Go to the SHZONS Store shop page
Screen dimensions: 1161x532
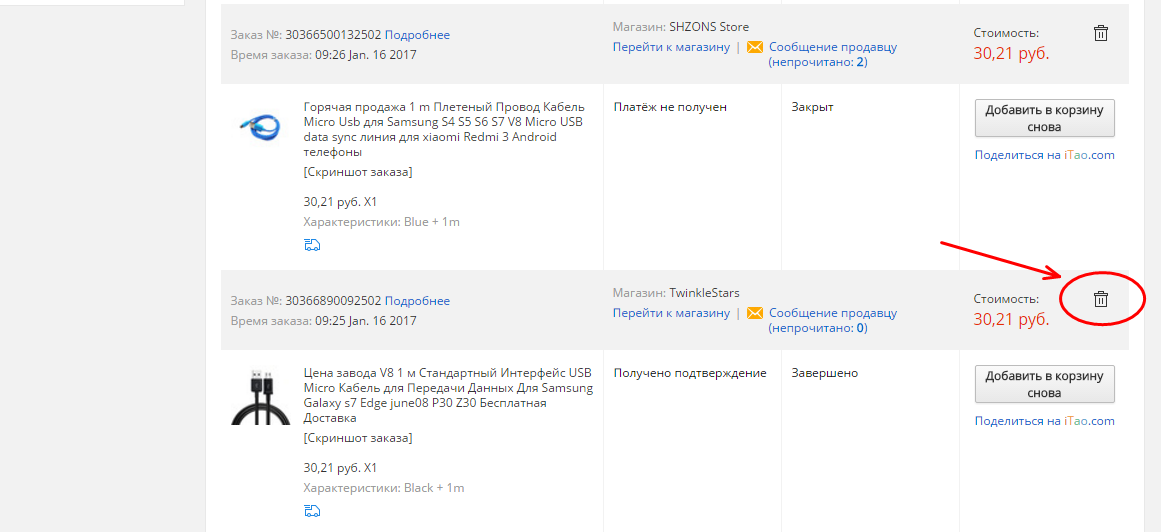click(671, 47)
